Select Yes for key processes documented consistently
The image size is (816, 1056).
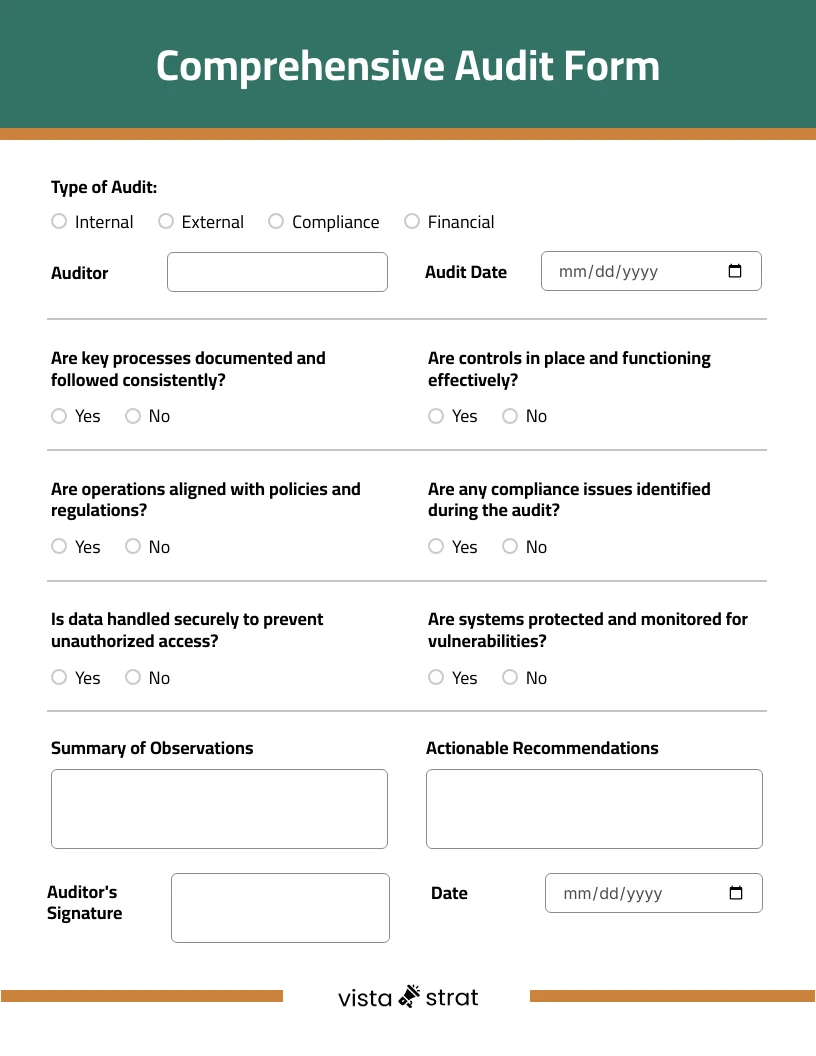tap(59, 415)
